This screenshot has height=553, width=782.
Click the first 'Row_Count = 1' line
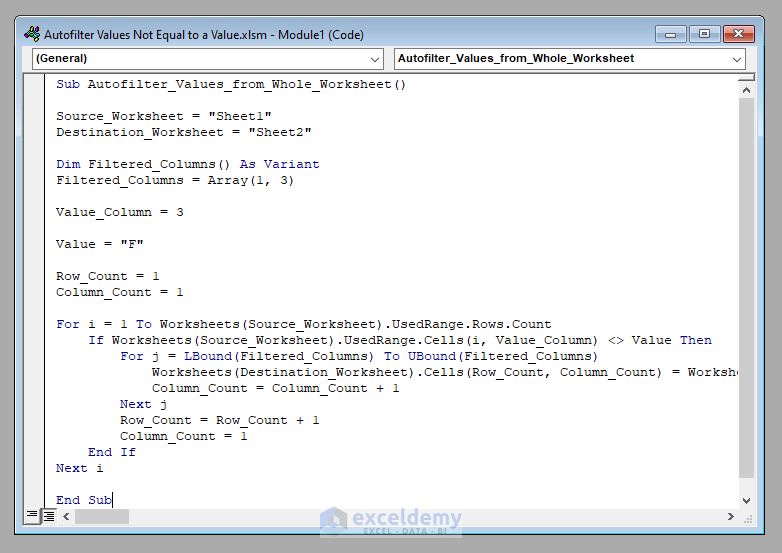coord(108,276)
